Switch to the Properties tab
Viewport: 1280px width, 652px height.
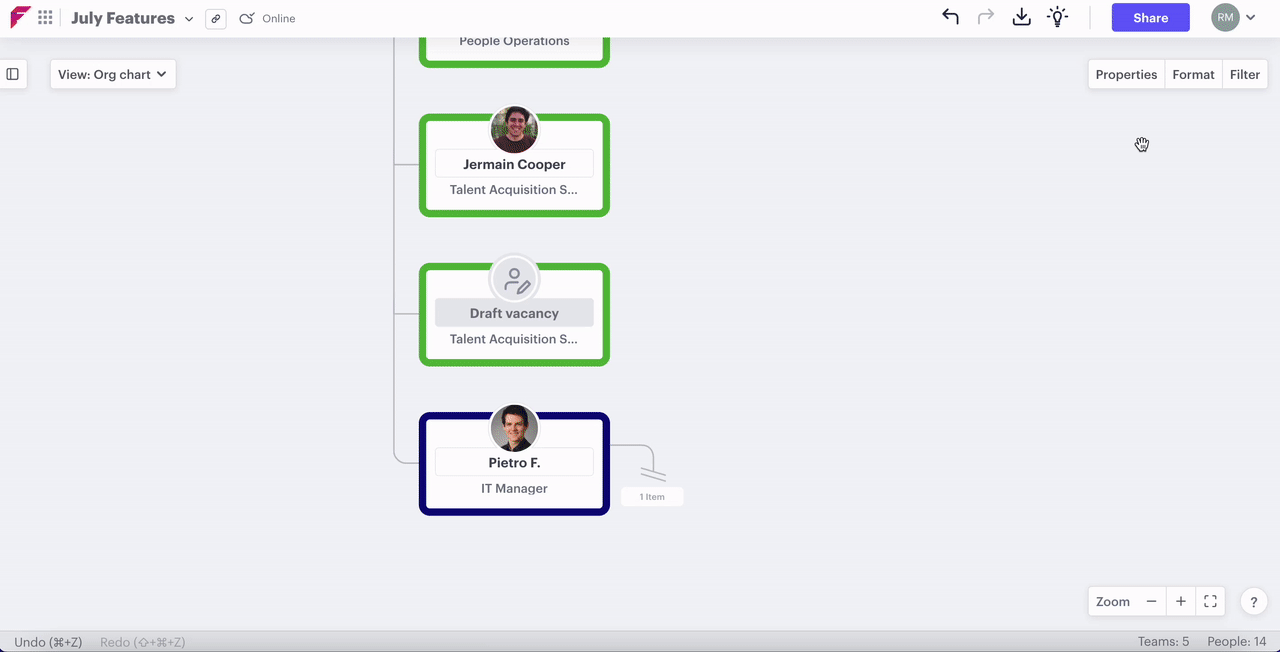coord(1126,74)
